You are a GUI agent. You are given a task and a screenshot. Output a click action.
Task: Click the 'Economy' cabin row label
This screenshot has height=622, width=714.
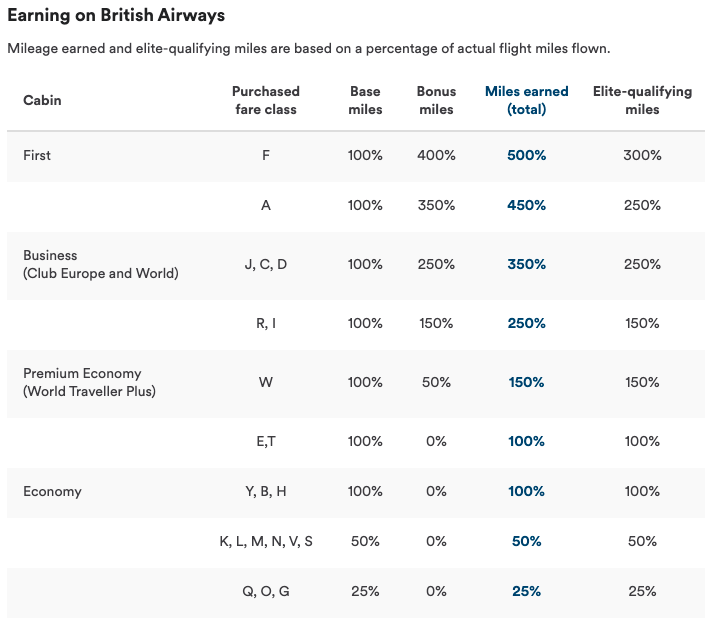(52, 491)
